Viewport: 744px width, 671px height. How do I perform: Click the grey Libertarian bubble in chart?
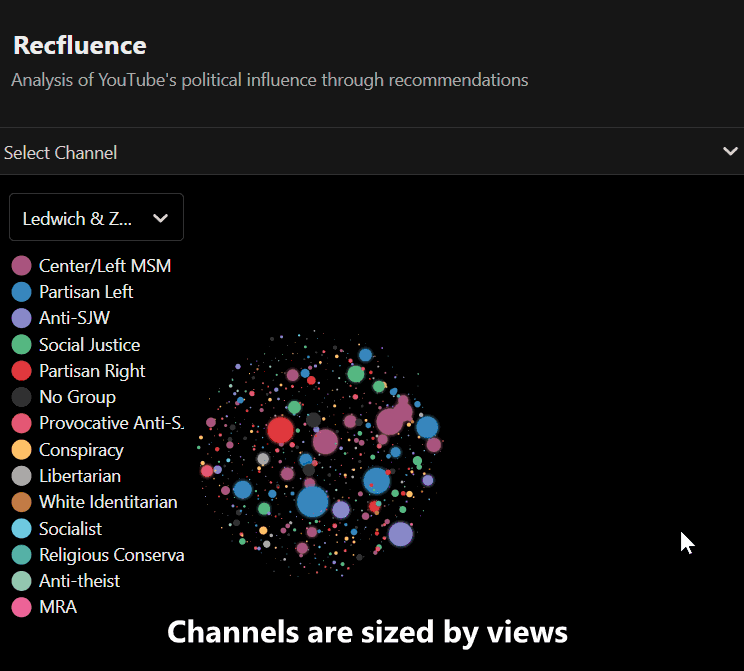click(x=263, y=459)
